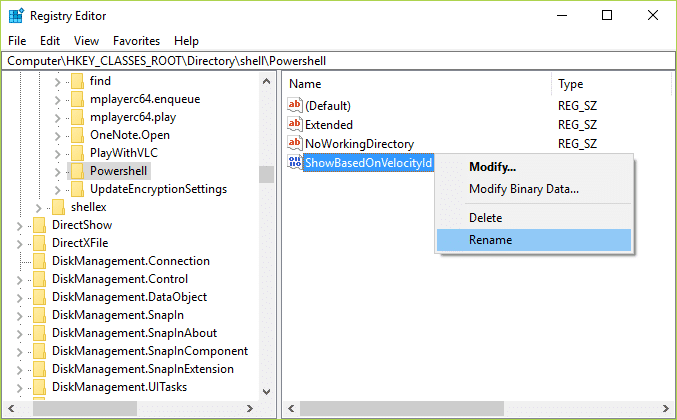
Task: Expand the DiskManagement.Control key arrow
Action: click(x=19, y=280)
